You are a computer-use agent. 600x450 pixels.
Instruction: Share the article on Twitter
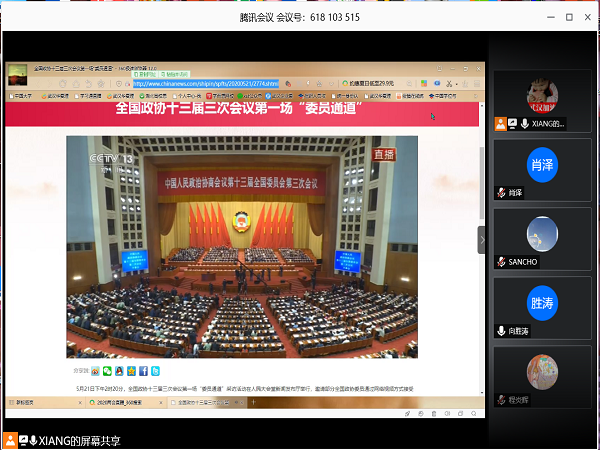(x=155, y=371)
